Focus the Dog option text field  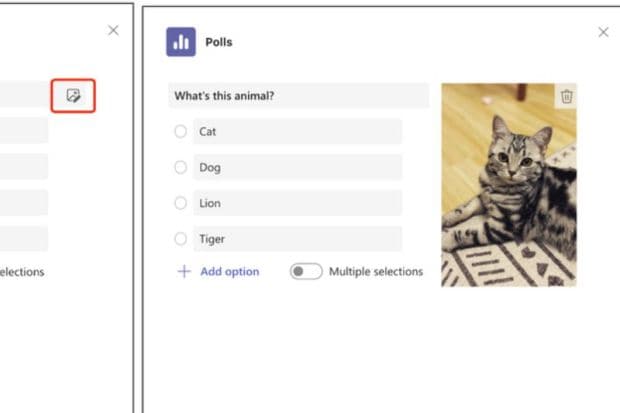point(298,167)
